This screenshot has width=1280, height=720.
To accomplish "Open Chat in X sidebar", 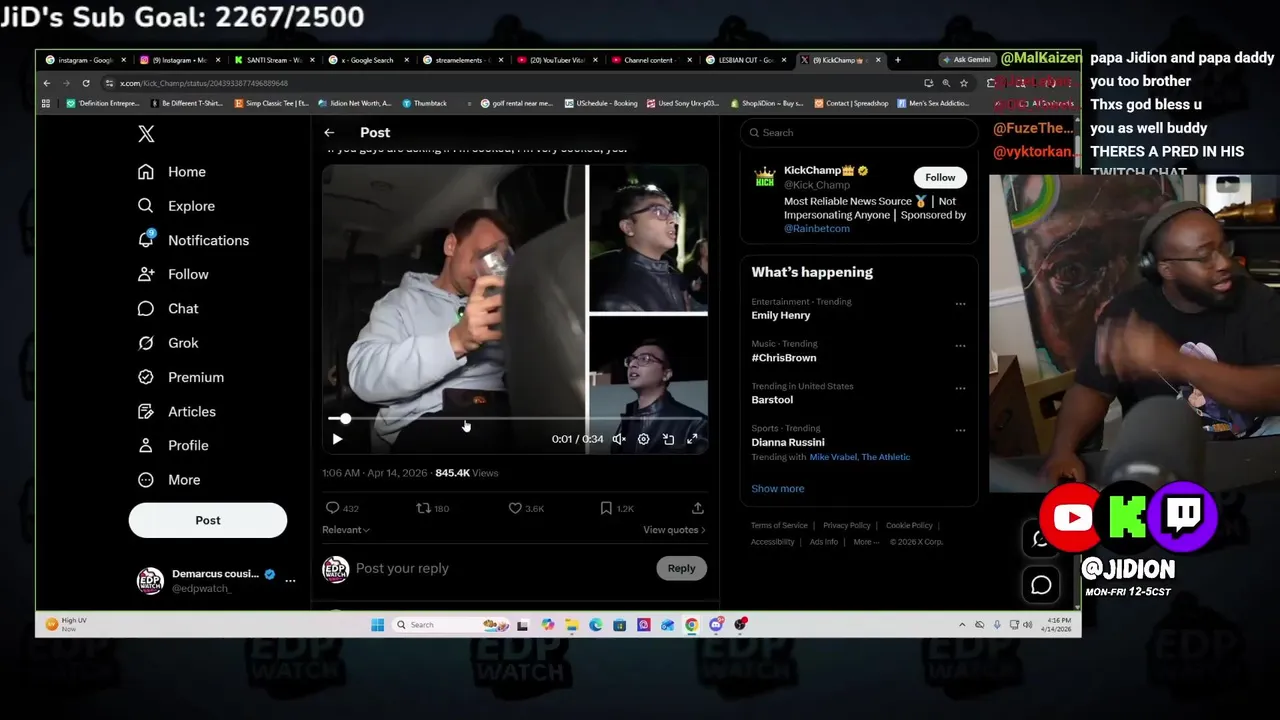I will (168, 308).
